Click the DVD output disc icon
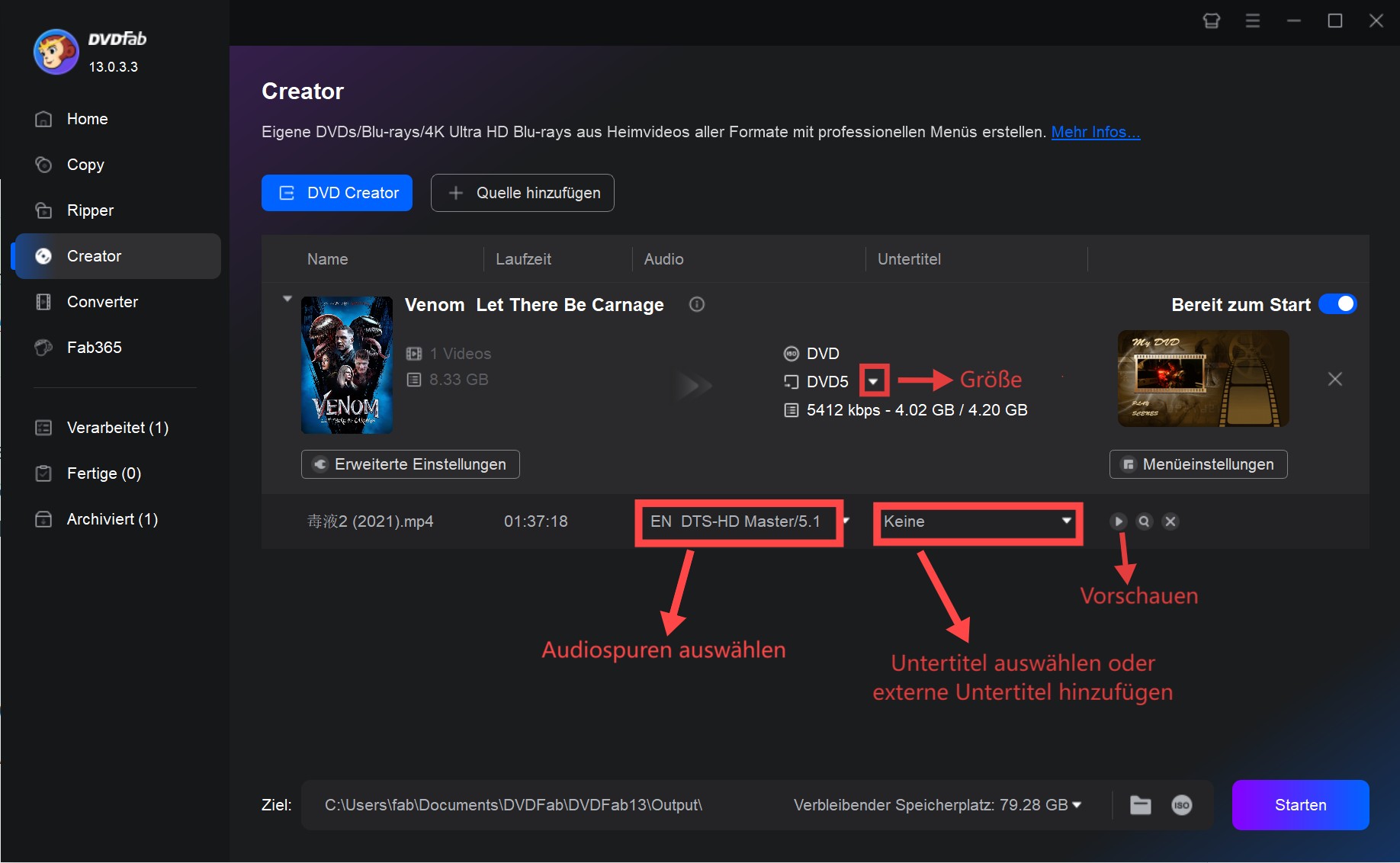Image resolution: width=1400 pixels, height=863 pixels. click(792, 354)
